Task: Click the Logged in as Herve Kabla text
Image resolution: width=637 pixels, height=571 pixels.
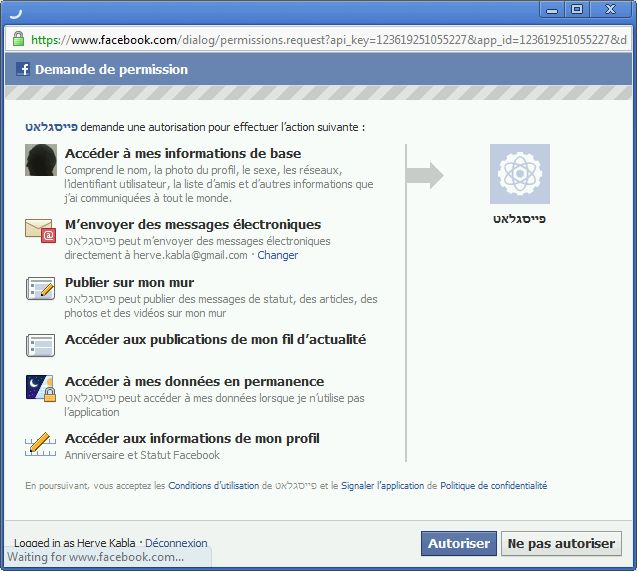Action: point(74,543)
